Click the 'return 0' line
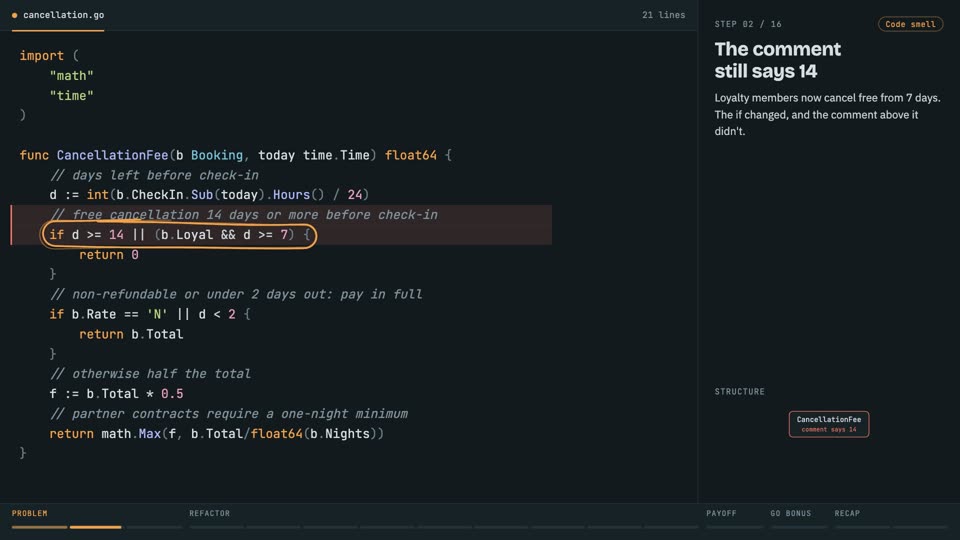This screenshot has width=960, height=540. 108,255
